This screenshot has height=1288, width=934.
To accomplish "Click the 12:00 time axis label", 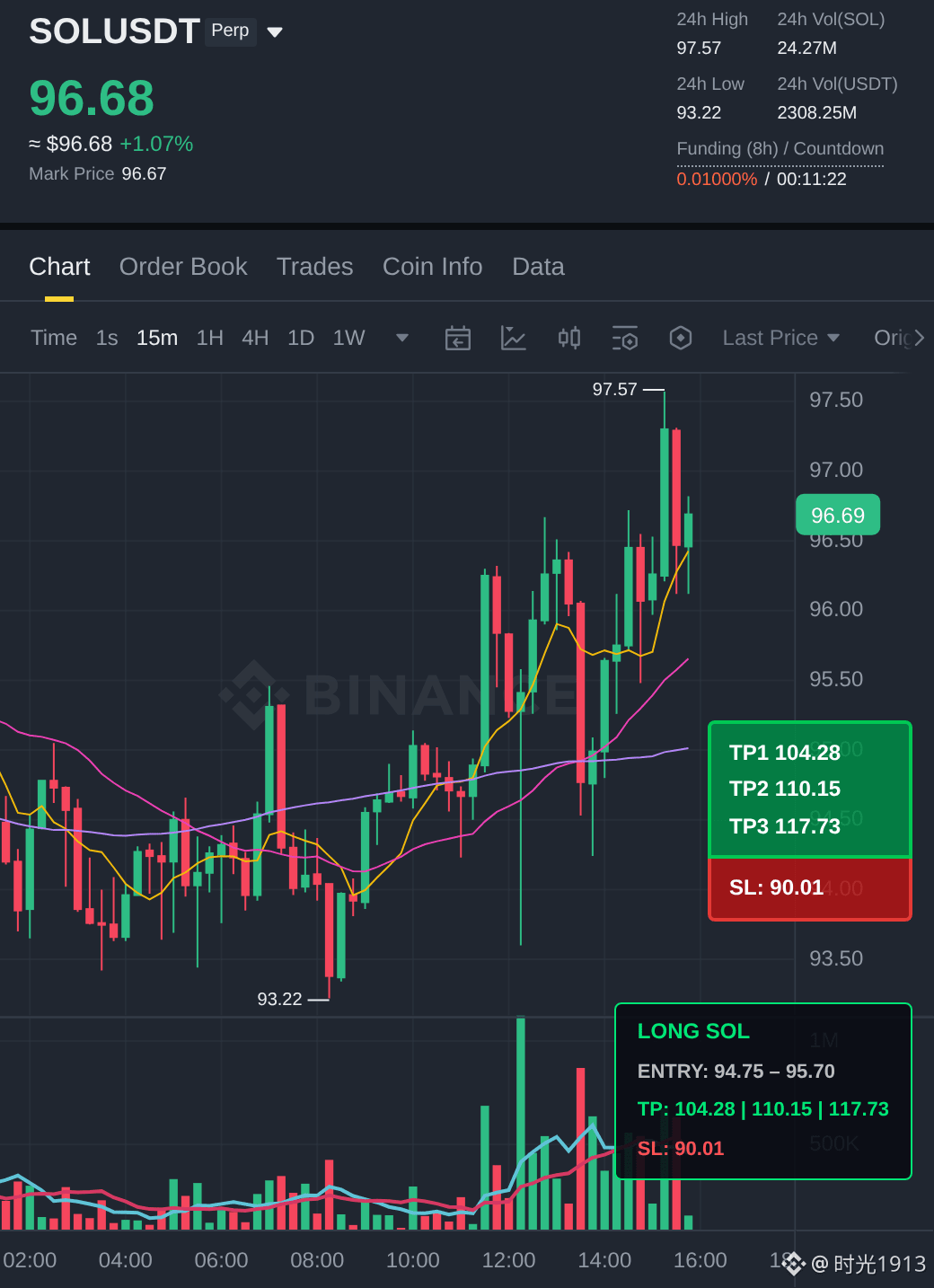I will (x=508, y=1260).
